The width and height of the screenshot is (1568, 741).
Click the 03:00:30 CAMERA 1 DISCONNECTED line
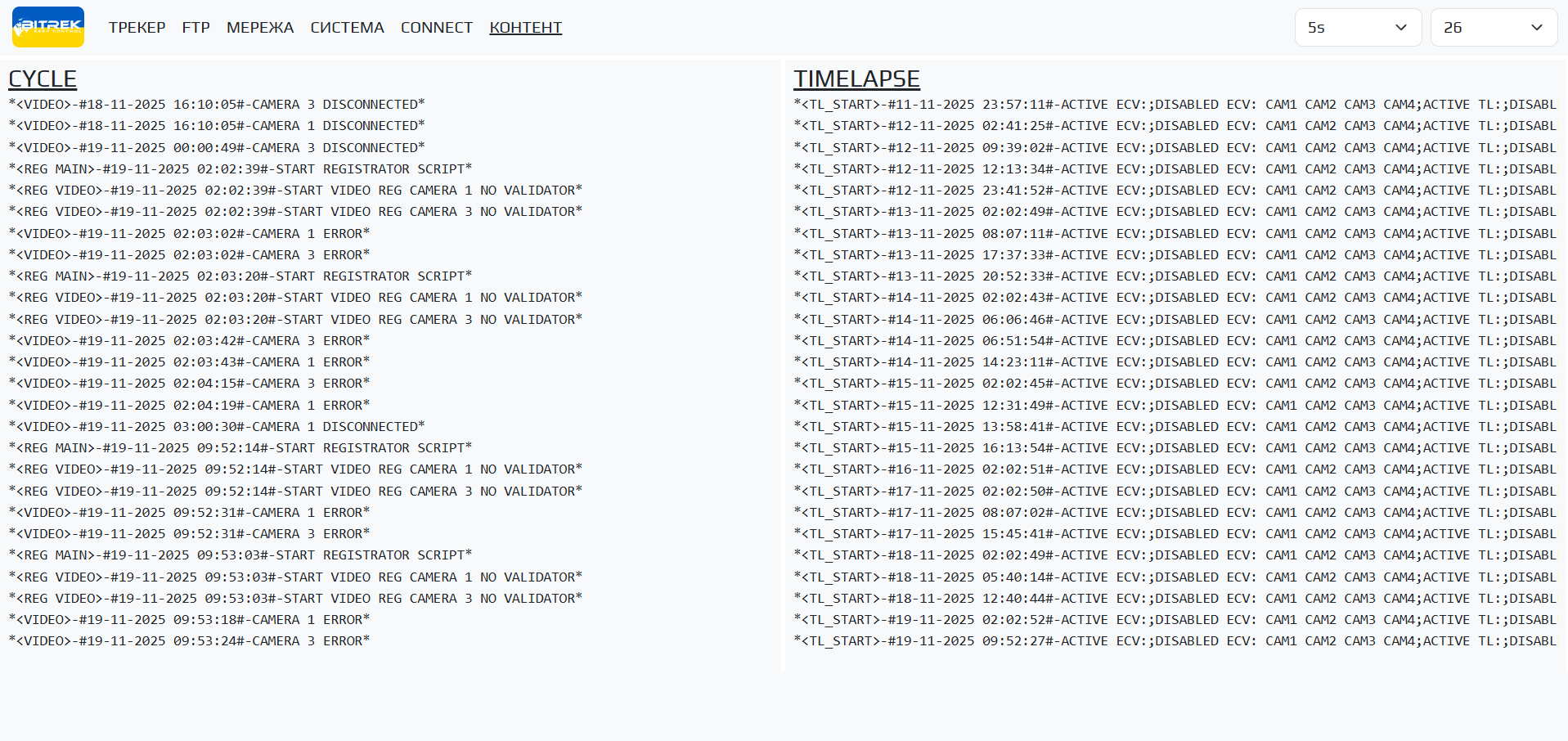[x=217, y=427]
